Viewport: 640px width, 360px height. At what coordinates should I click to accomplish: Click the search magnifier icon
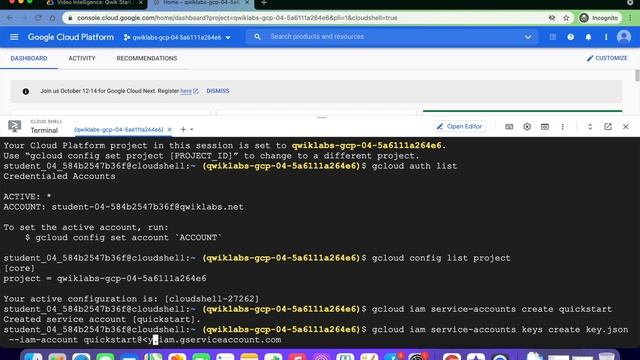coord(258,37)
